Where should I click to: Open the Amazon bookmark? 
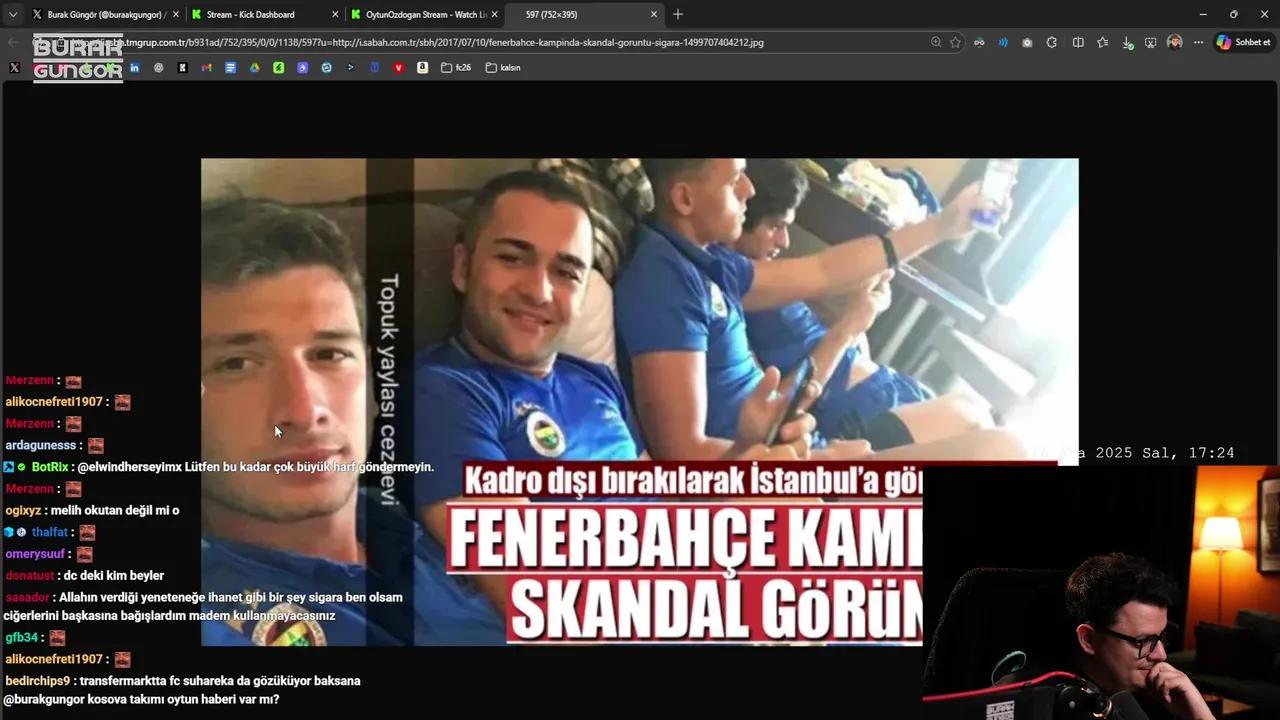tap(423, 67)
